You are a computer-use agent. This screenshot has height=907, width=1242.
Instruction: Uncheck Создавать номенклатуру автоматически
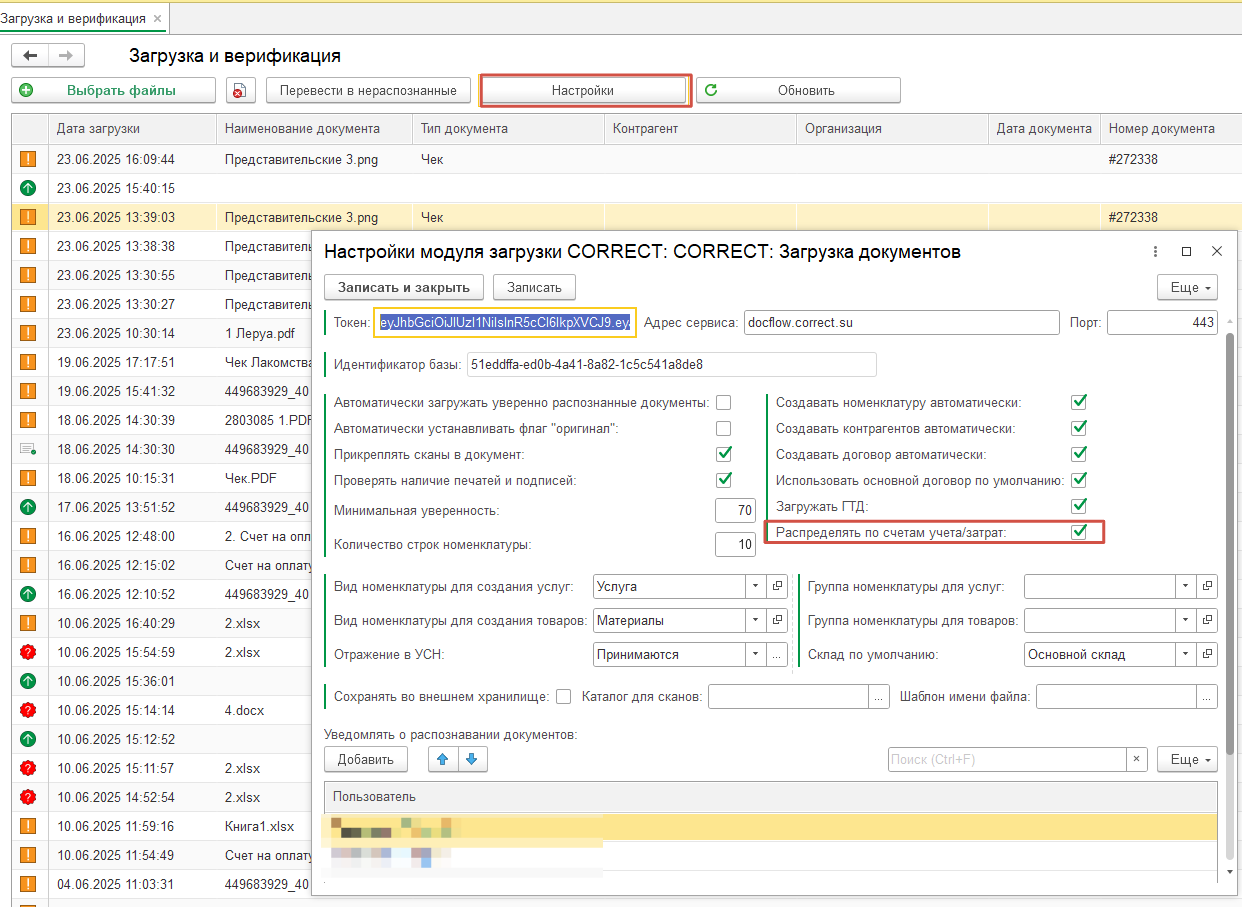tap(1079, 402)
